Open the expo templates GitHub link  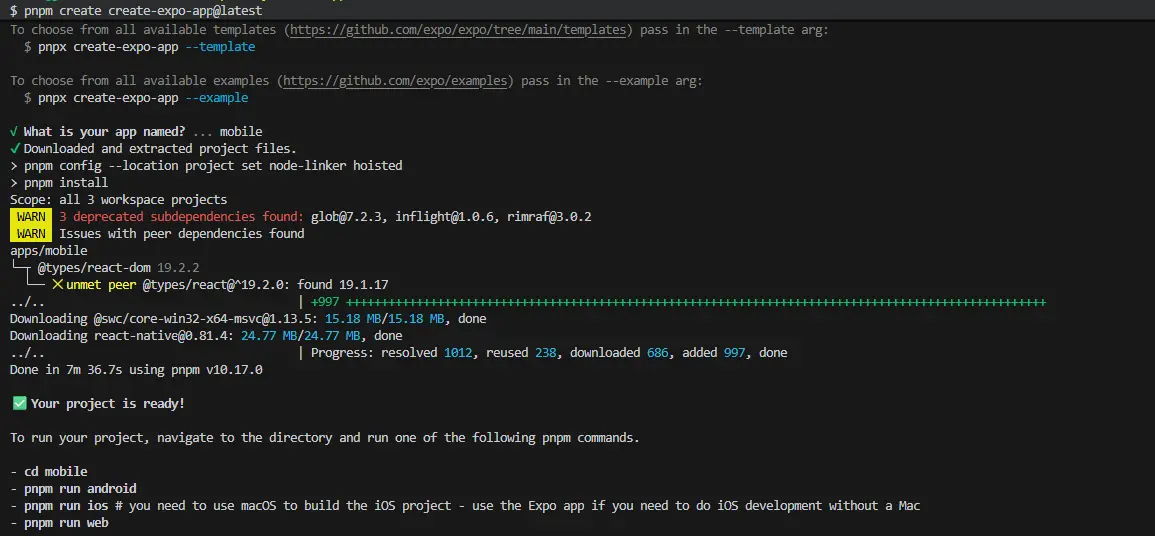(x=457, y=30)
